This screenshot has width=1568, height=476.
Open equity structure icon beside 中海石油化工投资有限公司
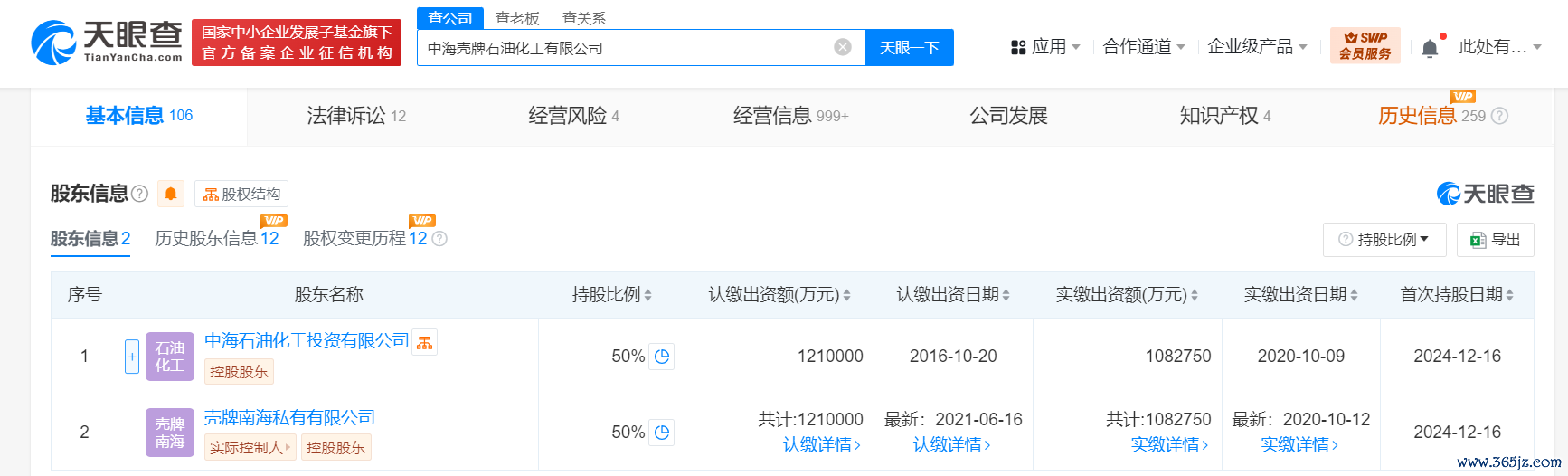point(424,342)
